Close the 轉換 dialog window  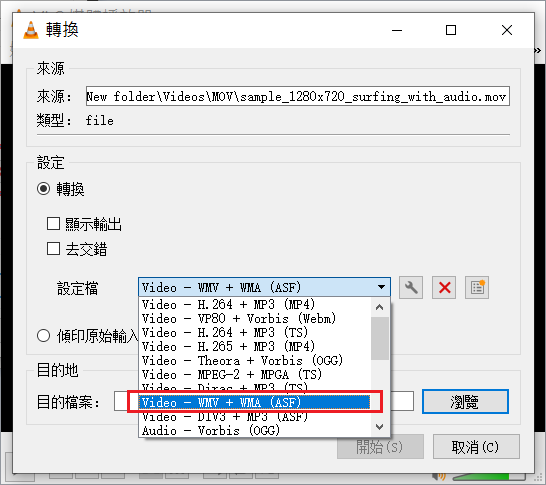tap(507, 30)
